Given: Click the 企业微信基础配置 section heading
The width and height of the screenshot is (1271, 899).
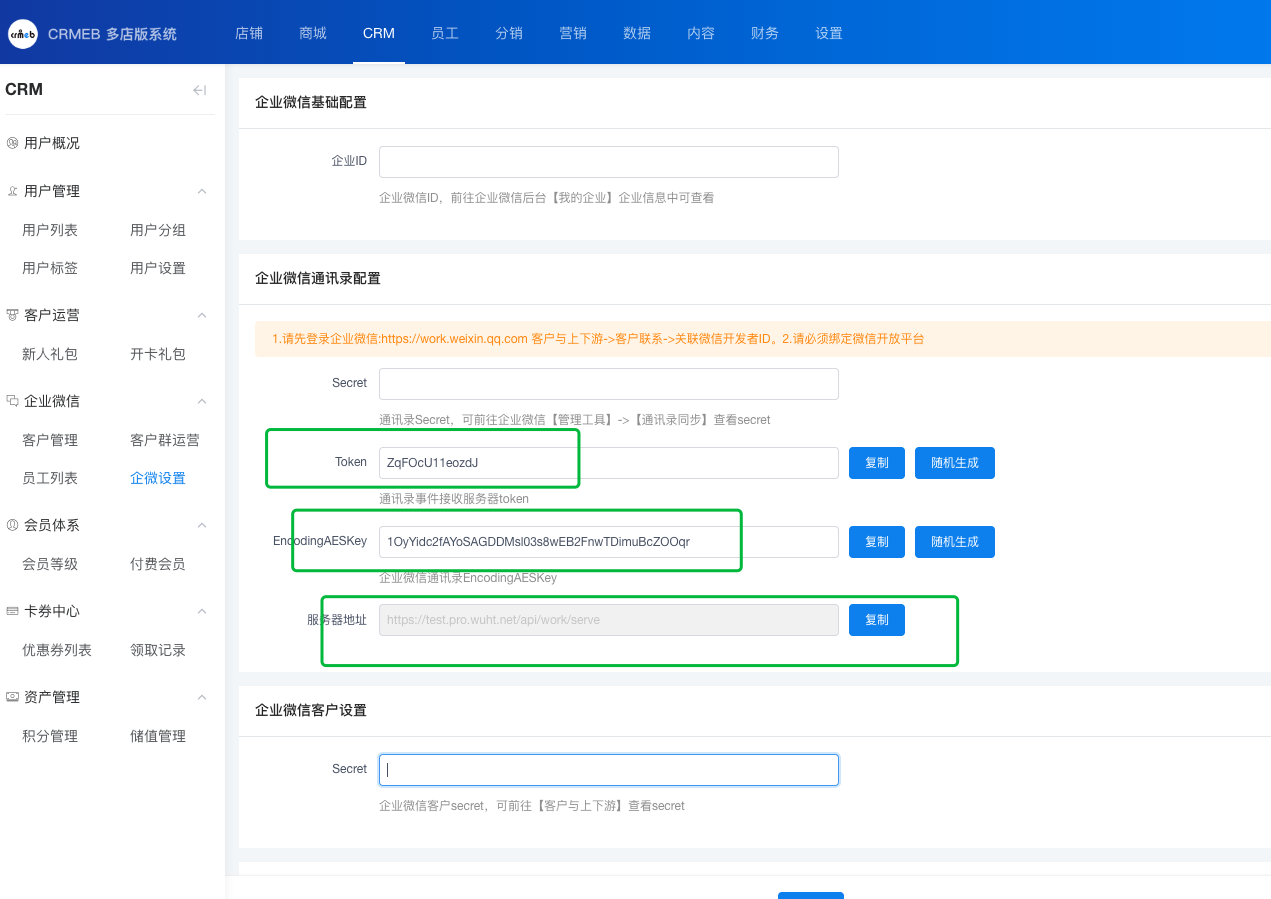Looking at the screenshot, I should point(311,102).
